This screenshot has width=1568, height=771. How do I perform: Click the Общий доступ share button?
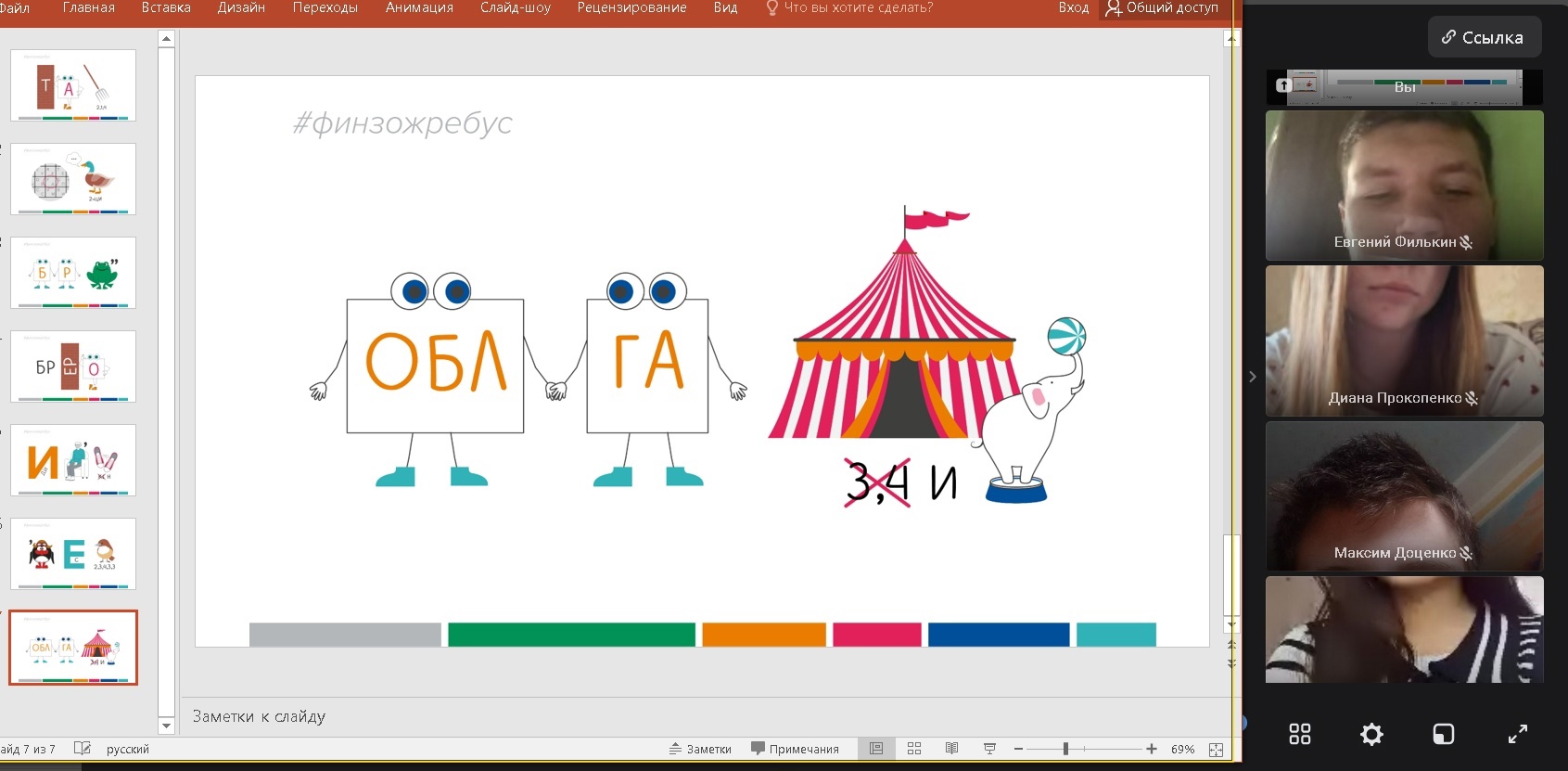(x=1162, y=7)
